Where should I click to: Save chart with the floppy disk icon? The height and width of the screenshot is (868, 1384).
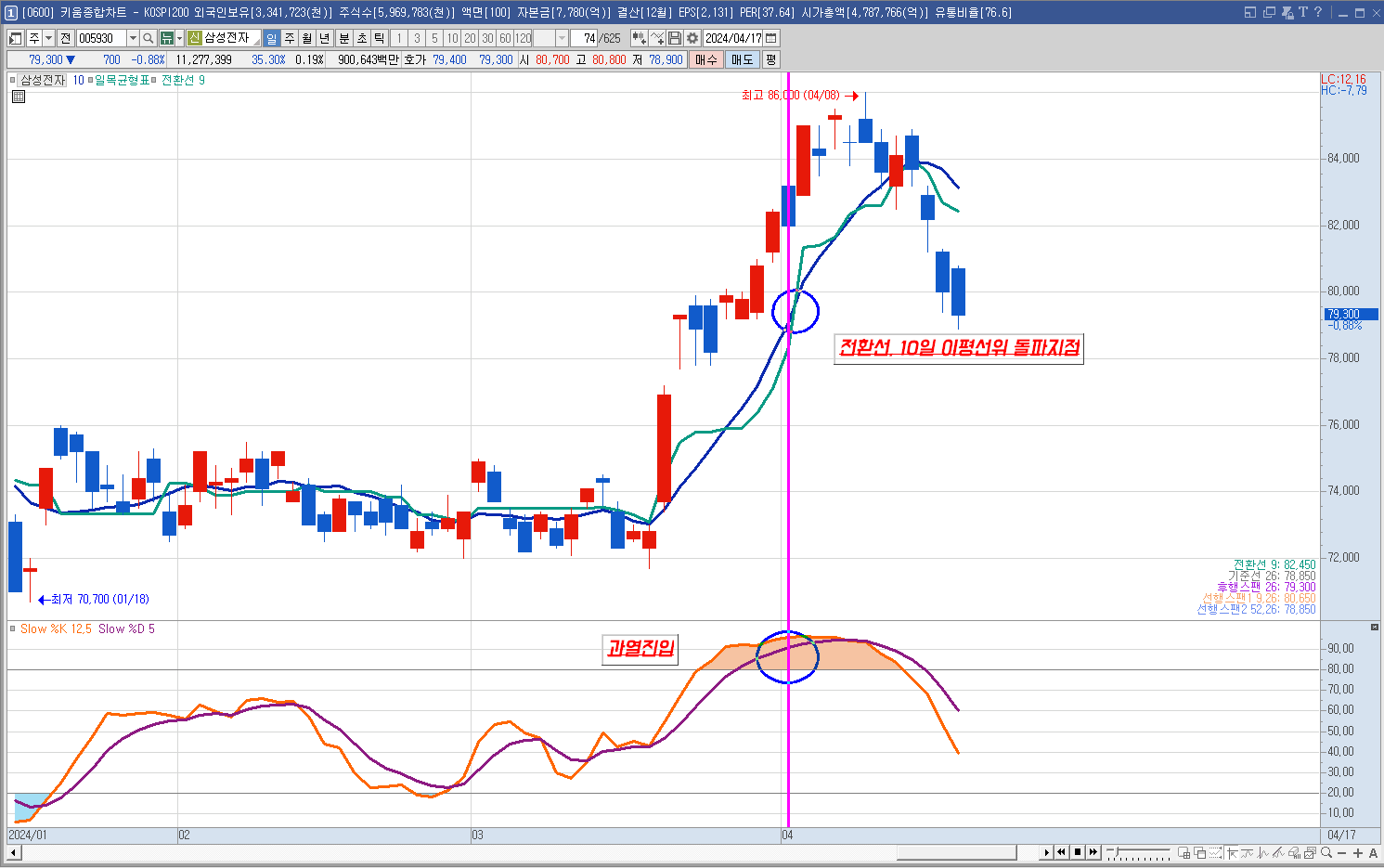(x=675, y=38)
